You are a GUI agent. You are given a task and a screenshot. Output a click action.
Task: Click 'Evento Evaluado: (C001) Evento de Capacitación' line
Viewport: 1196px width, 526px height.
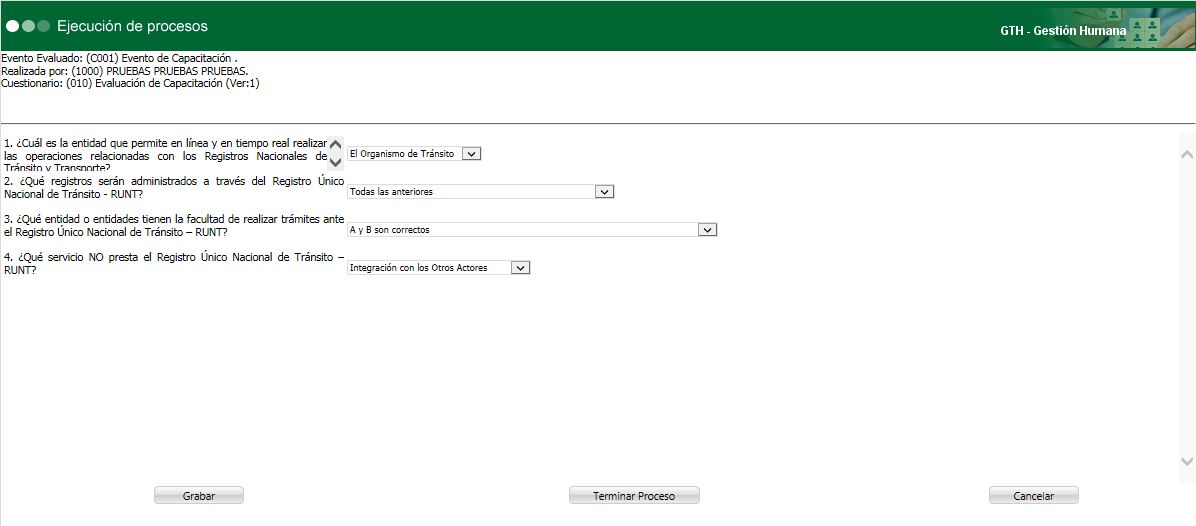point(120,58)
